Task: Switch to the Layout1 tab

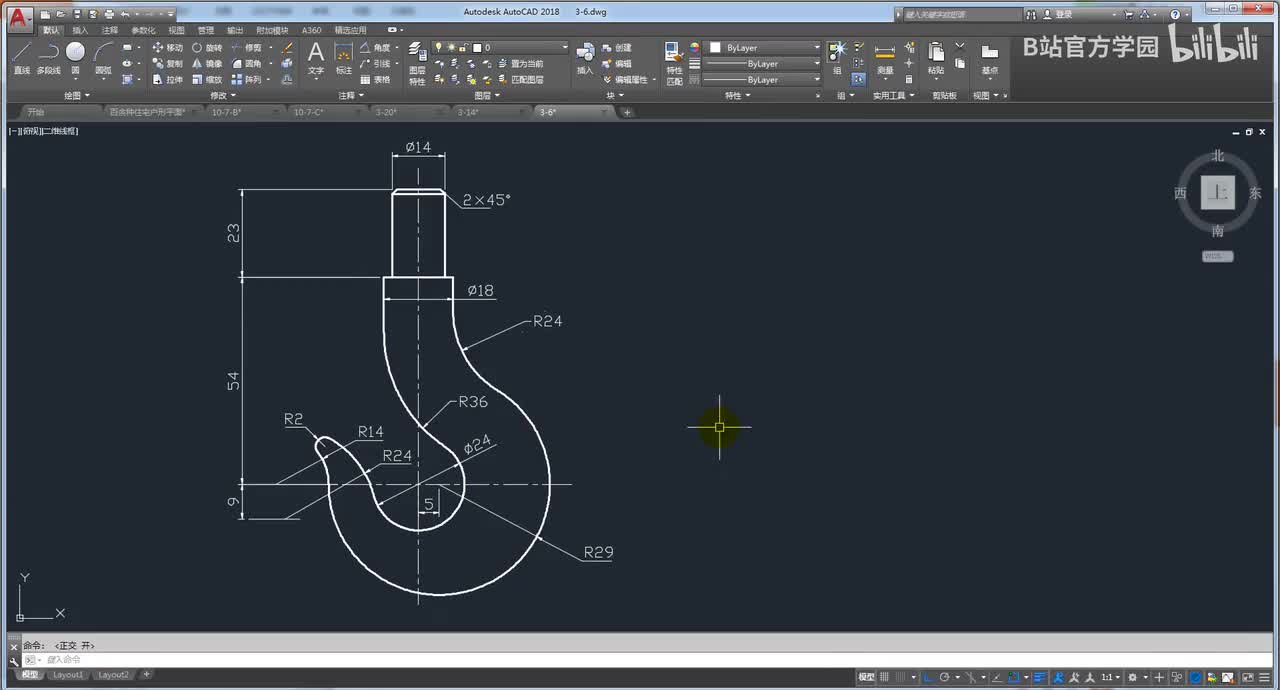Action: coord(68,675)
